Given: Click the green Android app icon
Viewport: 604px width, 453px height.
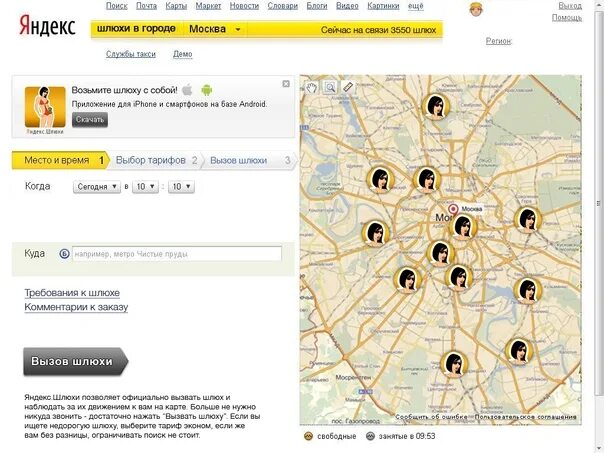Looking at the screenshot, I should (207, 91).
